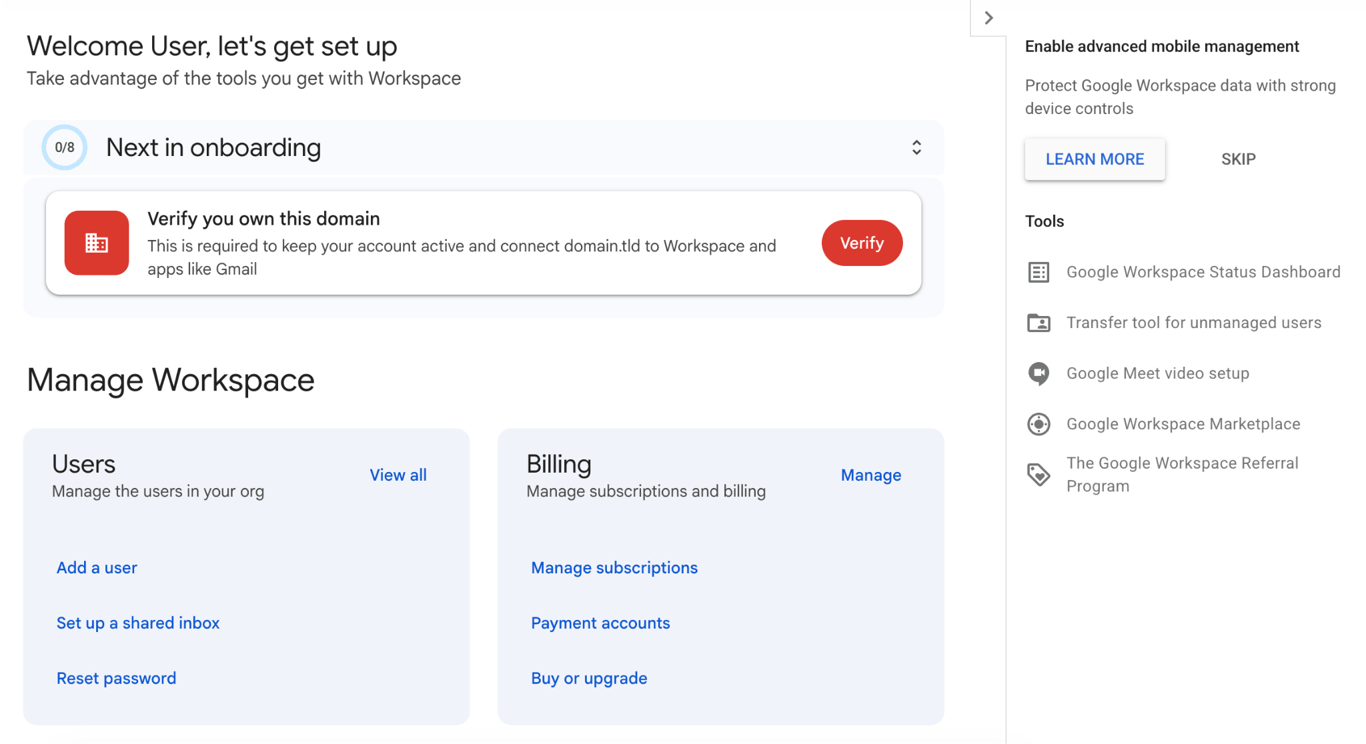Click the Transfer tool folder icon
The image size is (1366, 744).
point(1039,323)
